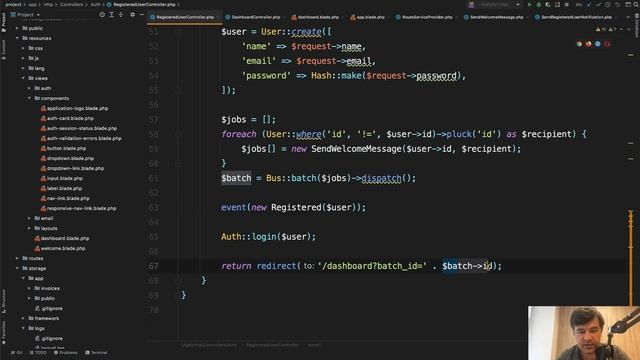
Task: Fold the User::create block on line 51
Action: click(178, 32)
